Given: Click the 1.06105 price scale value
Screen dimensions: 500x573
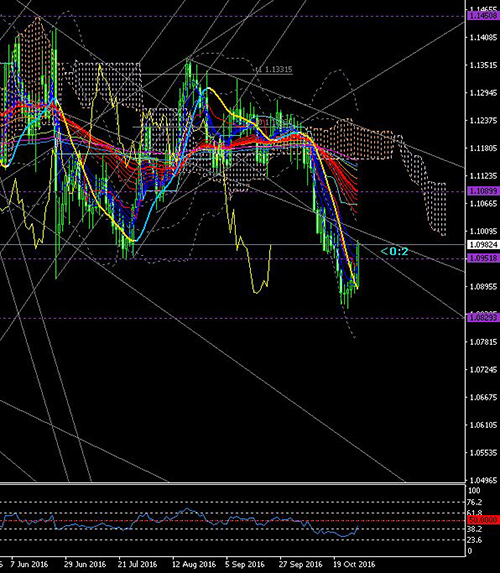Looking at the screenshot, I should click(483, 425).
